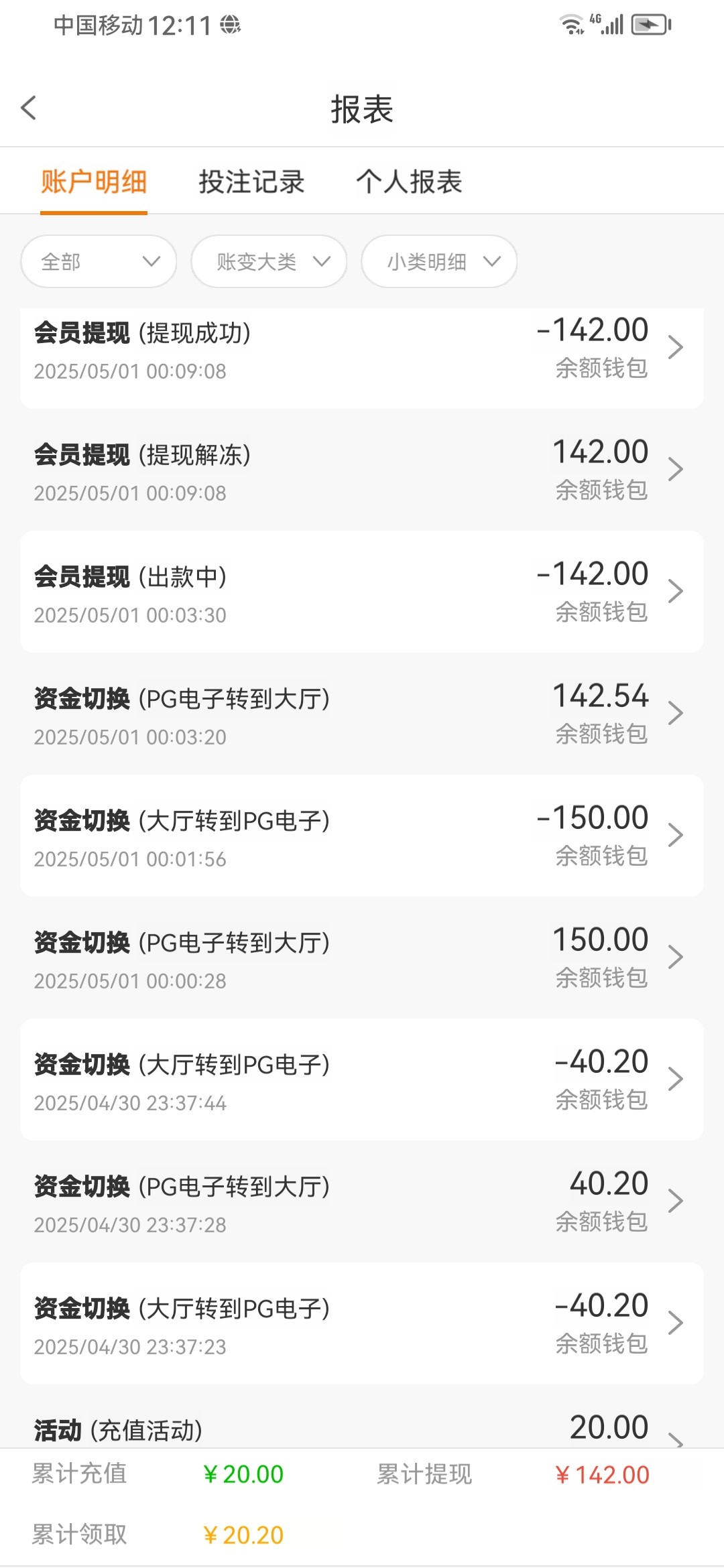Tap the 会员提现 (提现成功) entry title
This screenshot has width=724, height=1568.
click(x=142, y=333)
